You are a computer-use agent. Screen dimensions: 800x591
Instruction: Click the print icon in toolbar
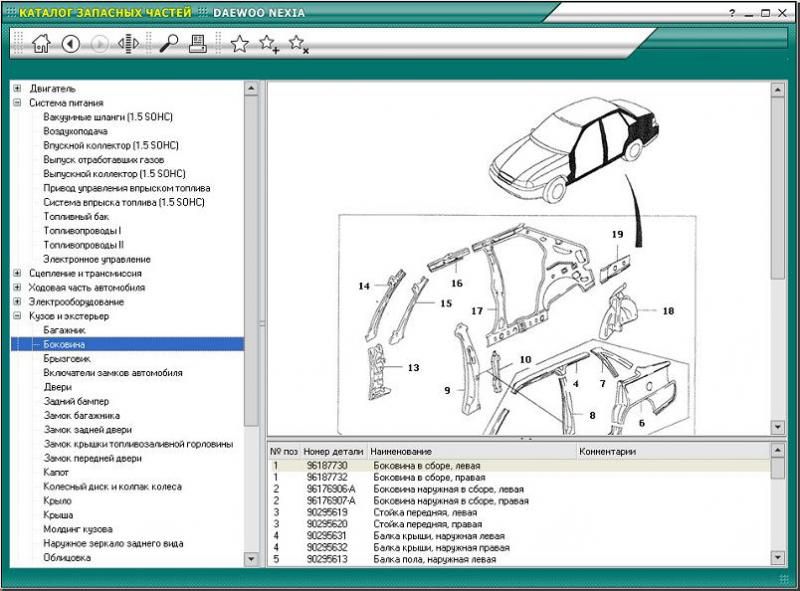tap(198, 43)
